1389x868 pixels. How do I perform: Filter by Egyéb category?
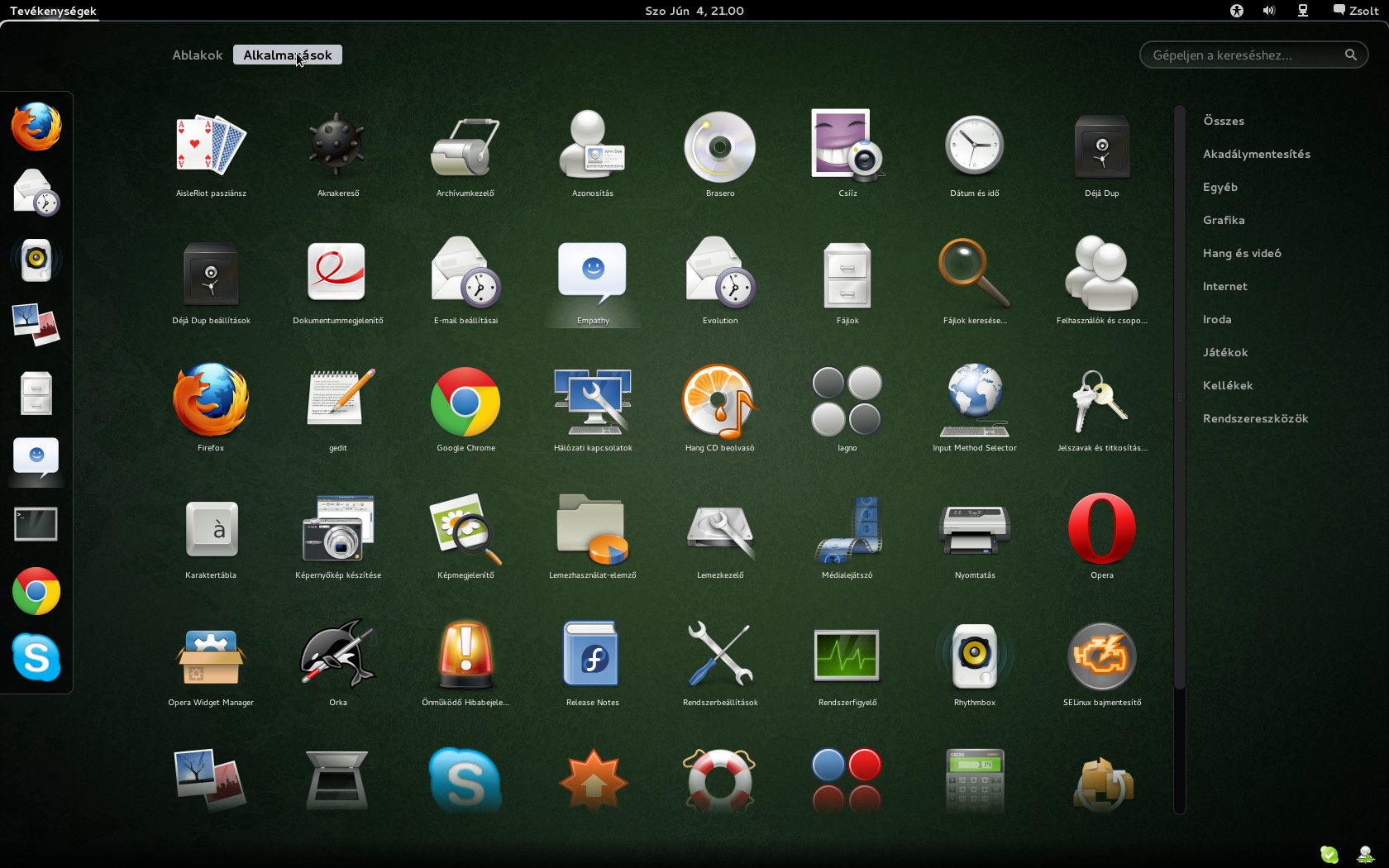click(x=1220, y=187)
